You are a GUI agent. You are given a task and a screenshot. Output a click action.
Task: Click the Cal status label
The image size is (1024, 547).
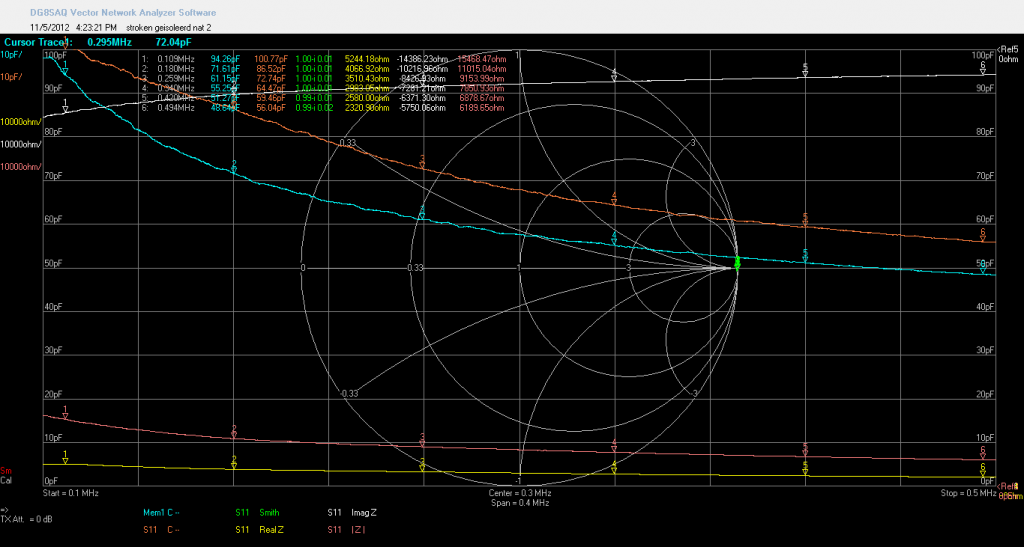pos(6,480)
